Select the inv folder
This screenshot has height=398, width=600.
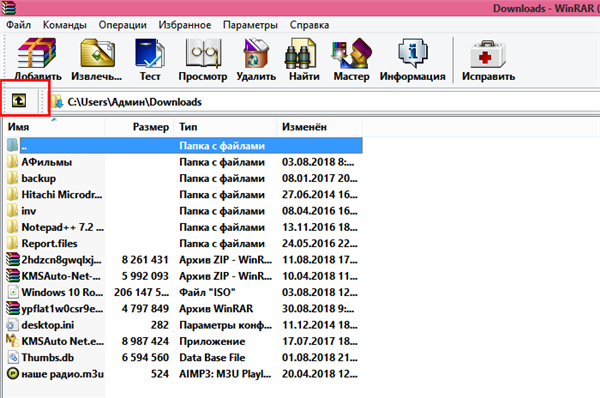pyautogui.click(x=29, y=211)
